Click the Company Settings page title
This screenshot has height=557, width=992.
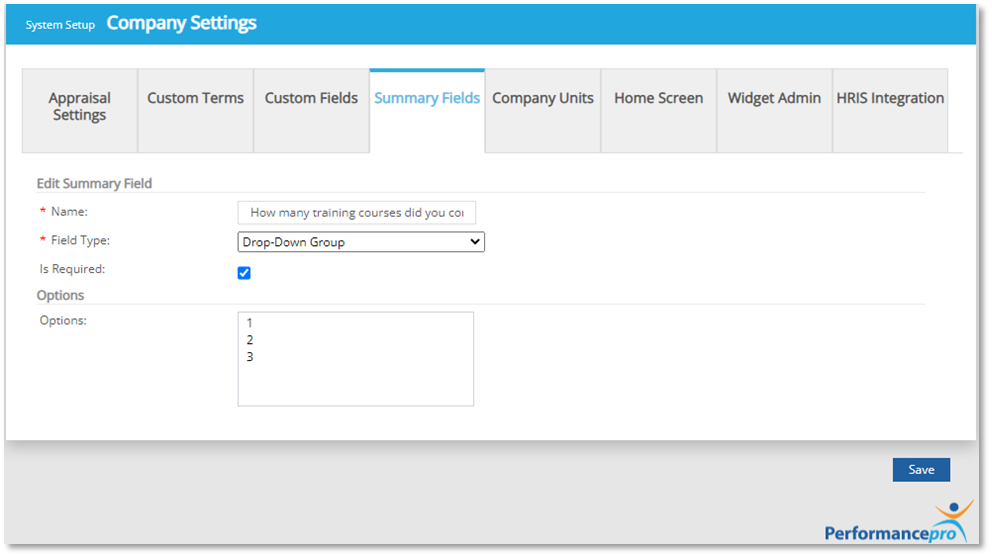coord(181,23)
